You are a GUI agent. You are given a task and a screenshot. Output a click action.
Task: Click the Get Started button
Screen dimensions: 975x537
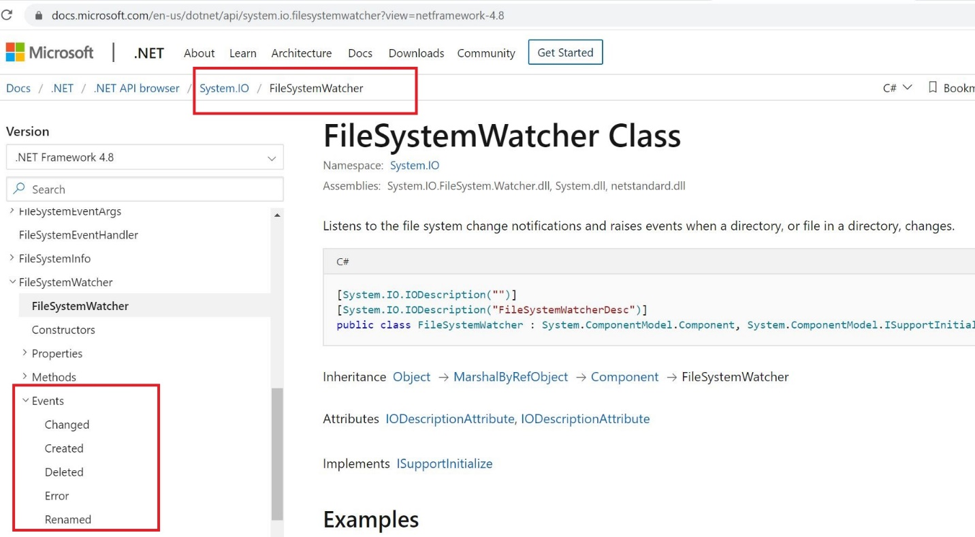[565, 52]
